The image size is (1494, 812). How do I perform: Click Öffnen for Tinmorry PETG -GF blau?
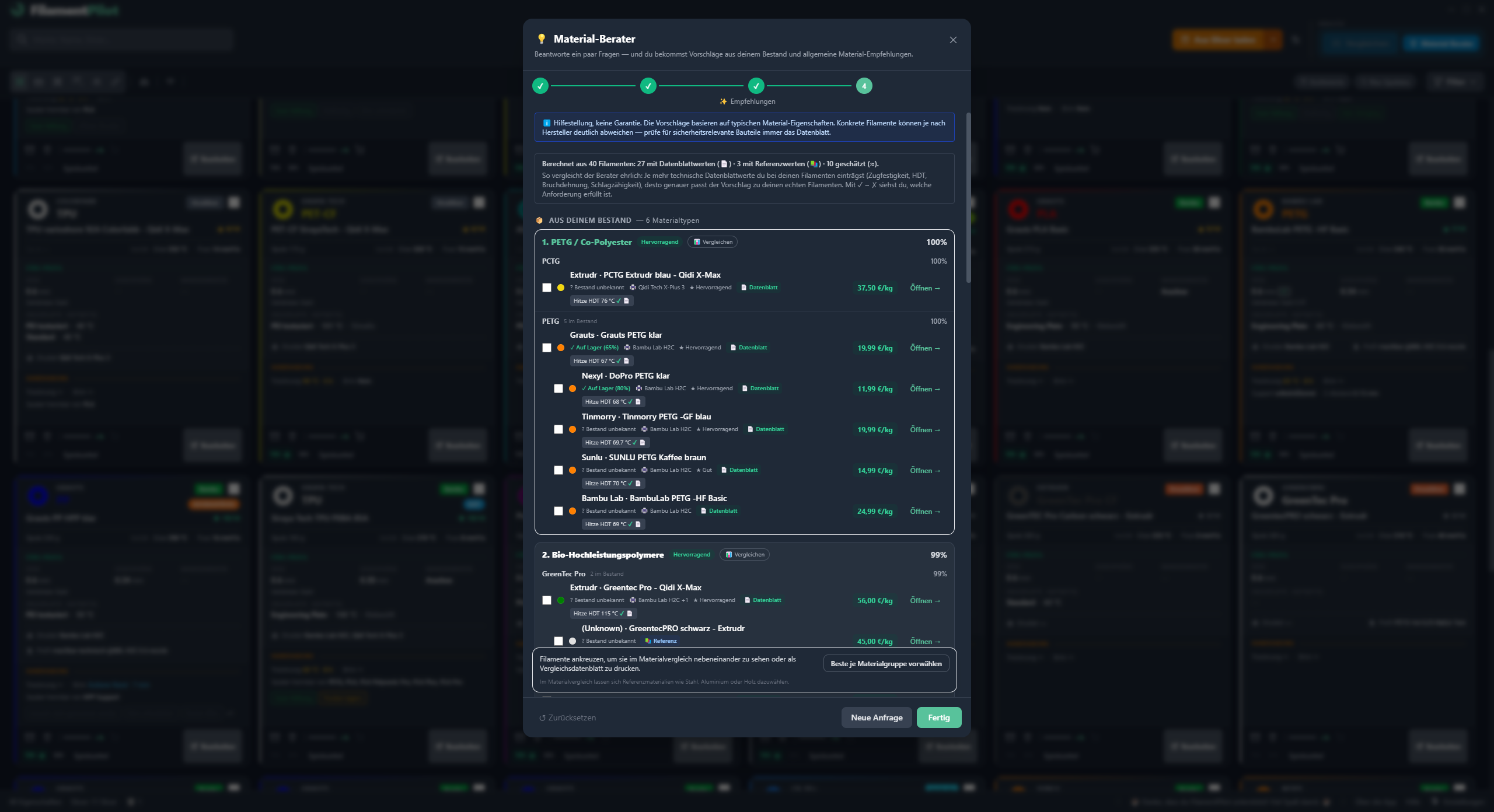coord(925,430)
